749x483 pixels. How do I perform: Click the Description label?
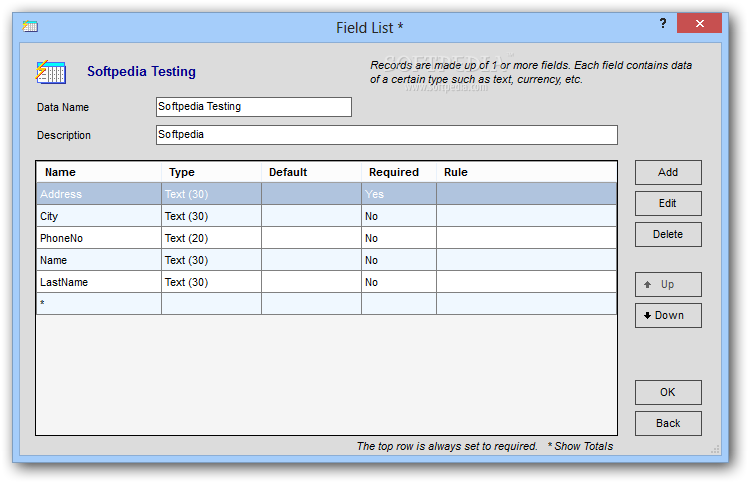tap(64, 136)
